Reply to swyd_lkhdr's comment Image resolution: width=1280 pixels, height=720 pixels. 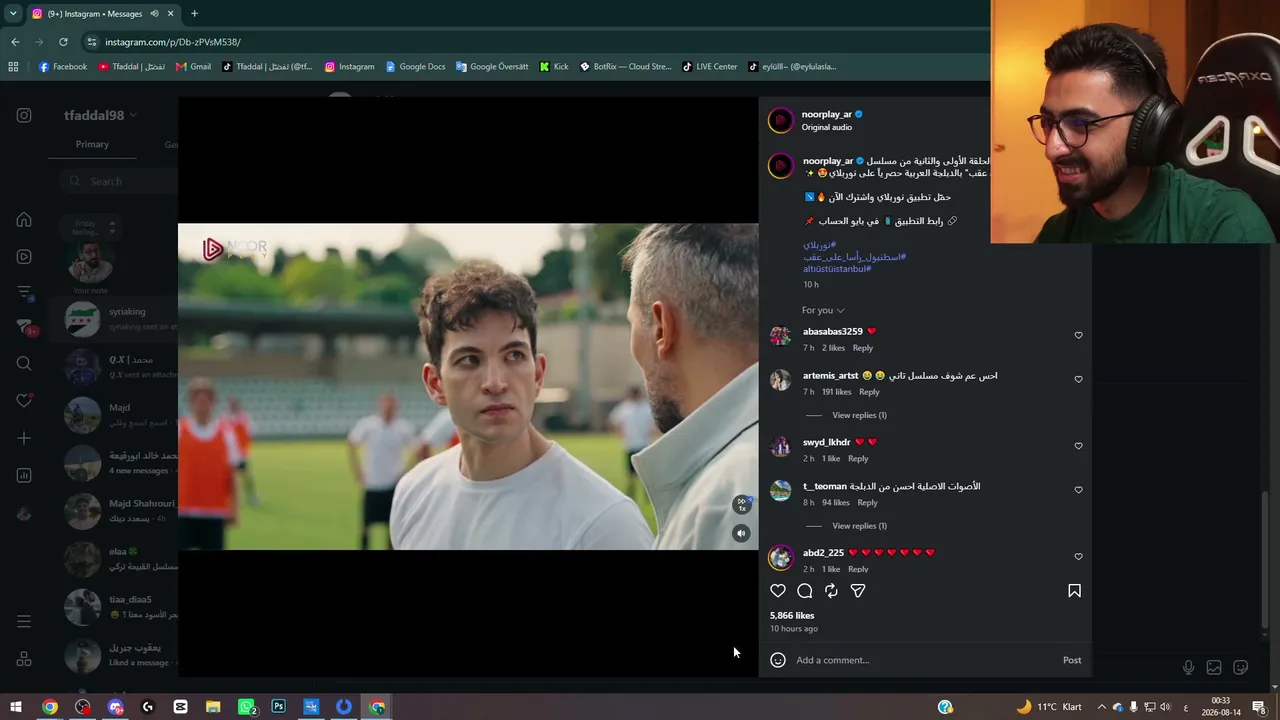(858, 459)
